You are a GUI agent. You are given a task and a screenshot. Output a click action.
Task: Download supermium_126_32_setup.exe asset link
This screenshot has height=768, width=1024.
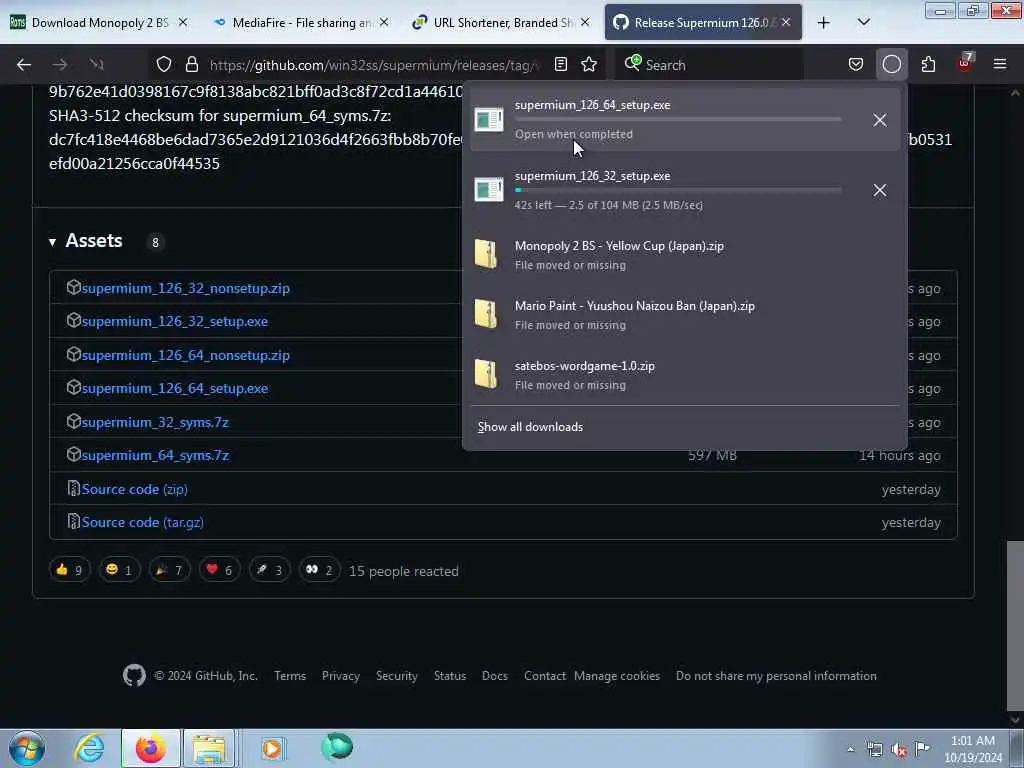pyautogui.click(x=174, y=321)
